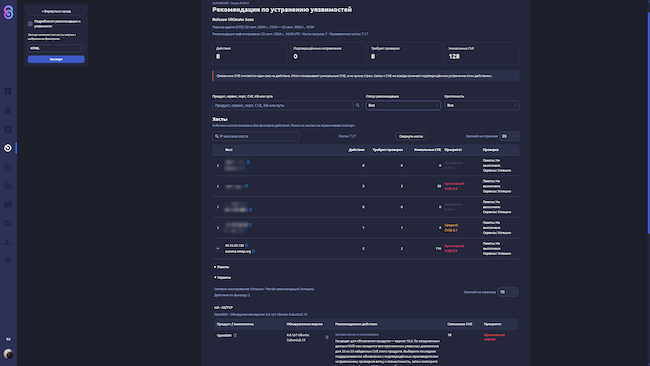Image resolution: width=650 pixels, height=366 pixels.
Task: Copy icon in second host row with 29 CVE
Action: click(246, 186)
